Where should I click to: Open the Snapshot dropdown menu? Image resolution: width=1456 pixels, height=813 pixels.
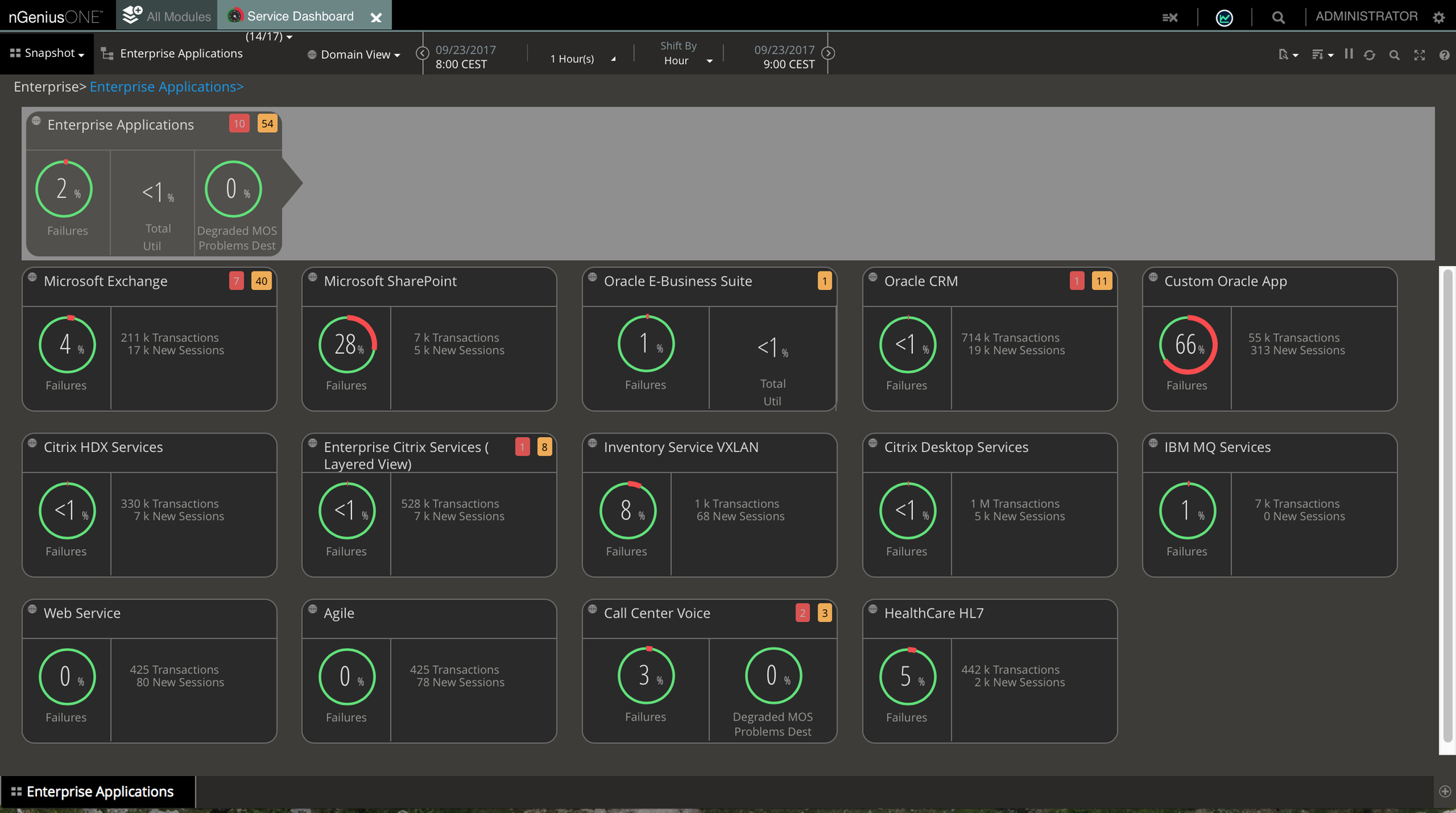[x=47, y=53]
